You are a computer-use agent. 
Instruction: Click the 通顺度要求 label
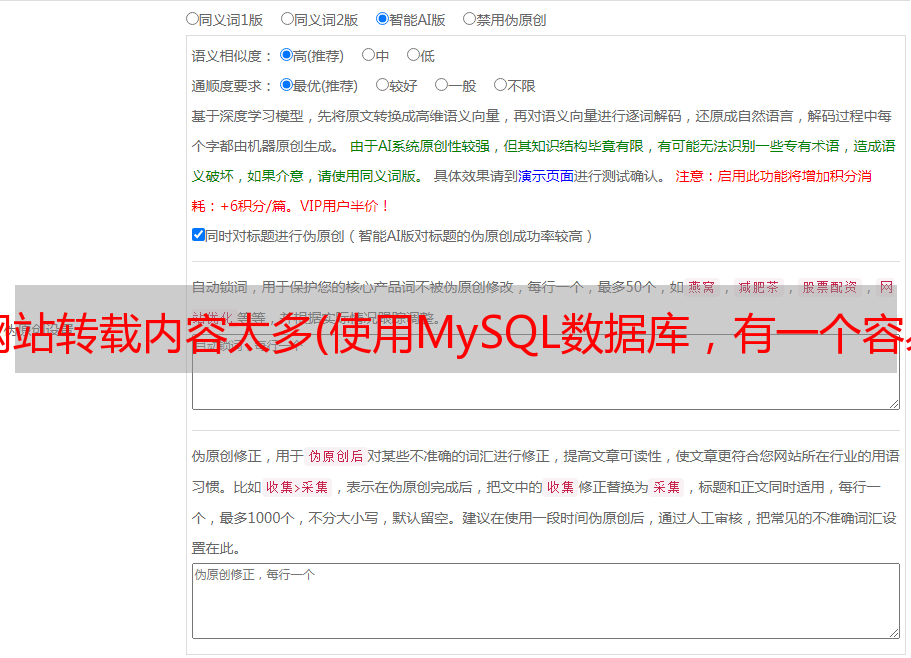pos(232,87)
